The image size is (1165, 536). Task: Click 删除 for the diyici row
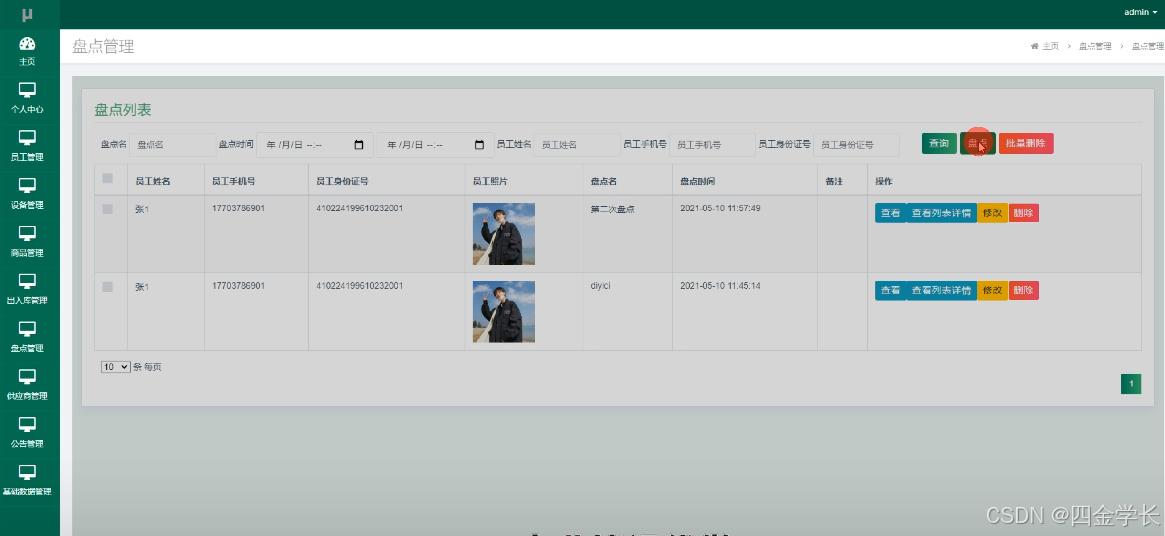click(x=1023, y=291)
